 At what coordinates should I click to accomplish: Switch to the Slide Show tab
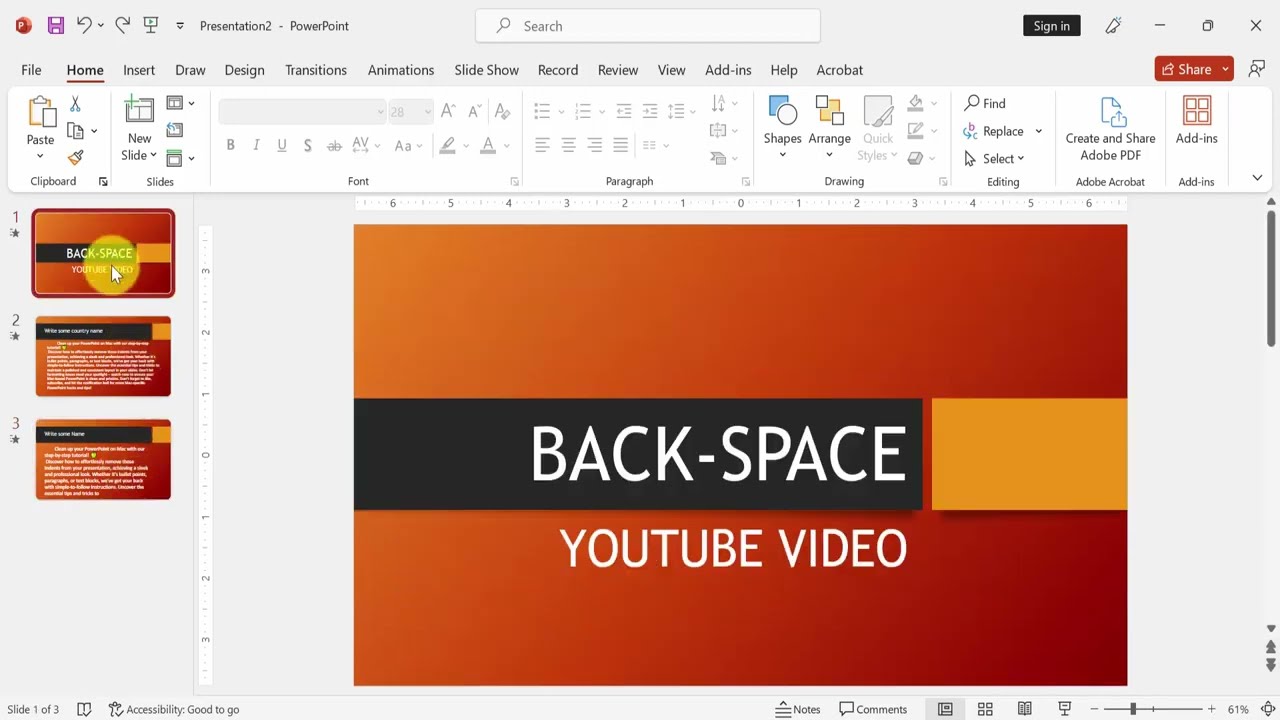pos(486,70)
